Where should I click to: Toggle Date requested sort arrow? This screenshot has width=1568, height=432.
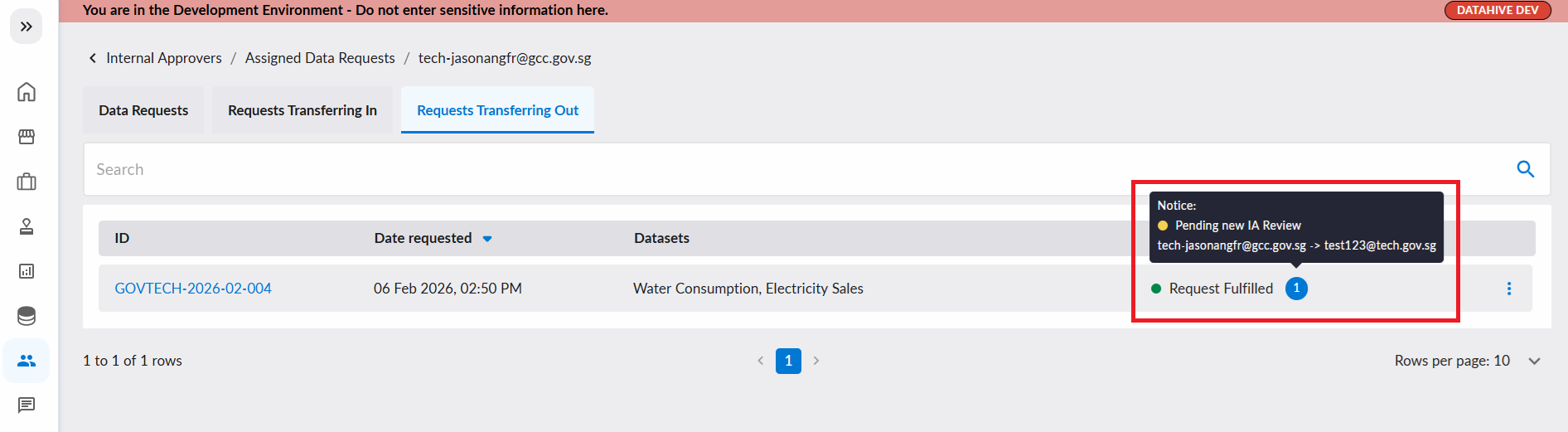tap(487, 239)
